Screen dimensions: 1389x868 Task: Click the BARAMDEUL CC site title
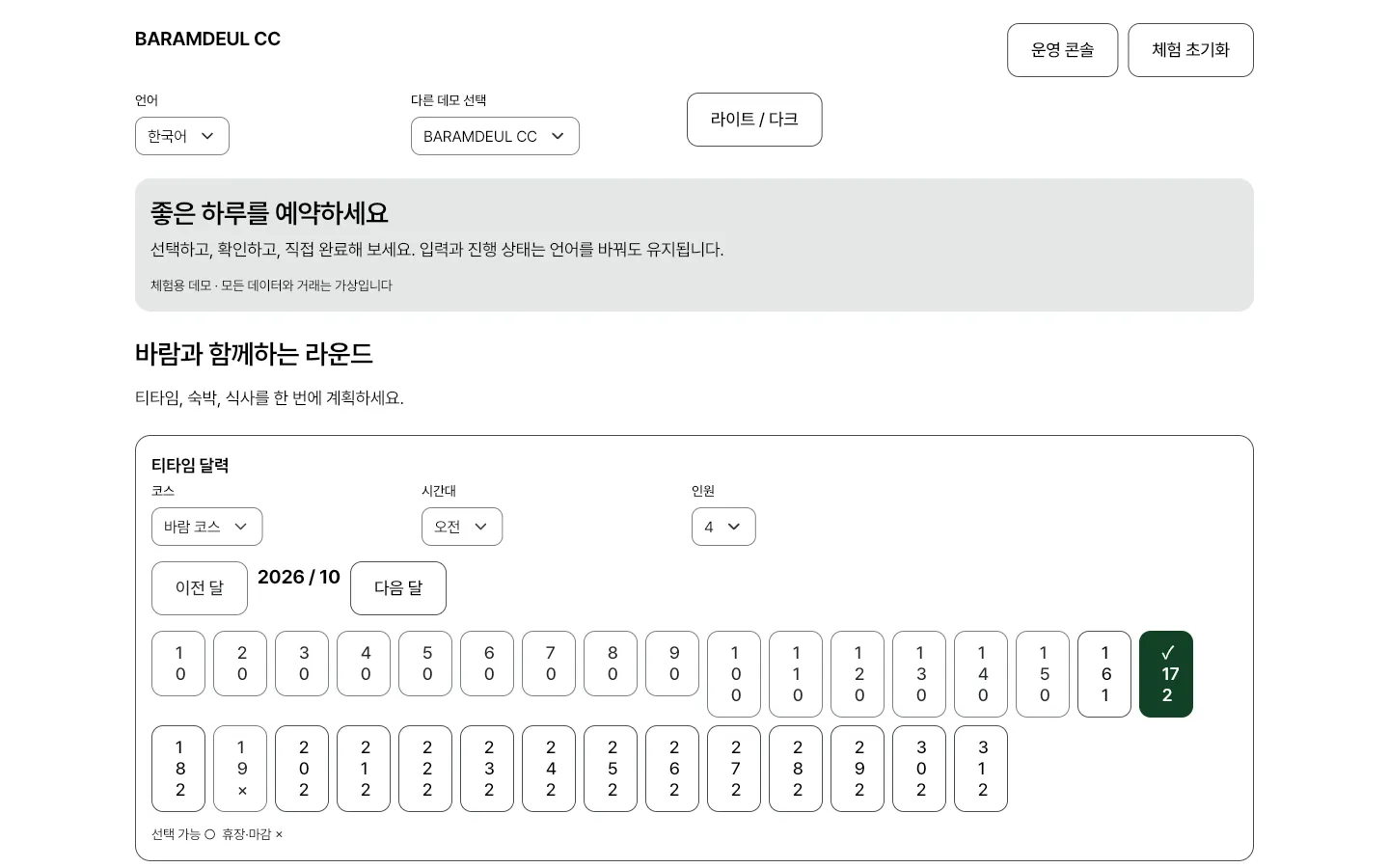coord(207,40)
